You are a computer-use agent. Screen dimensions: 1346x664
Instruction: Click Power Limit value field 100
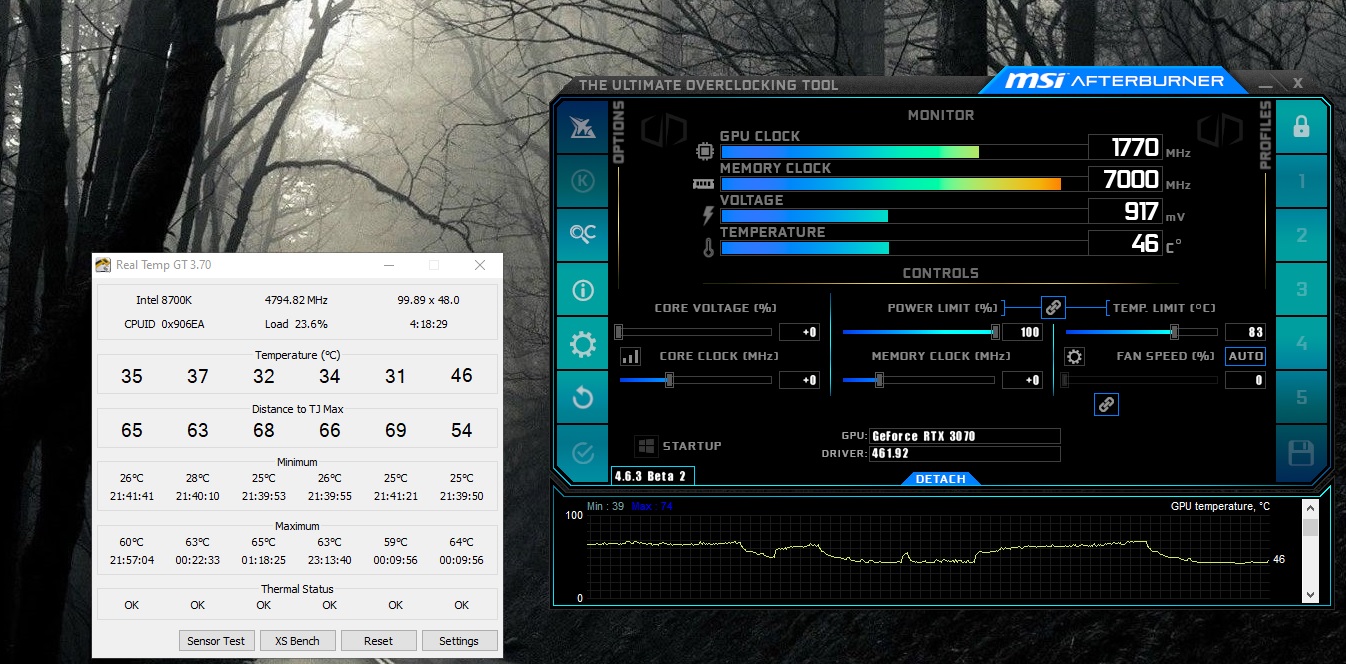click(1022, 332)
